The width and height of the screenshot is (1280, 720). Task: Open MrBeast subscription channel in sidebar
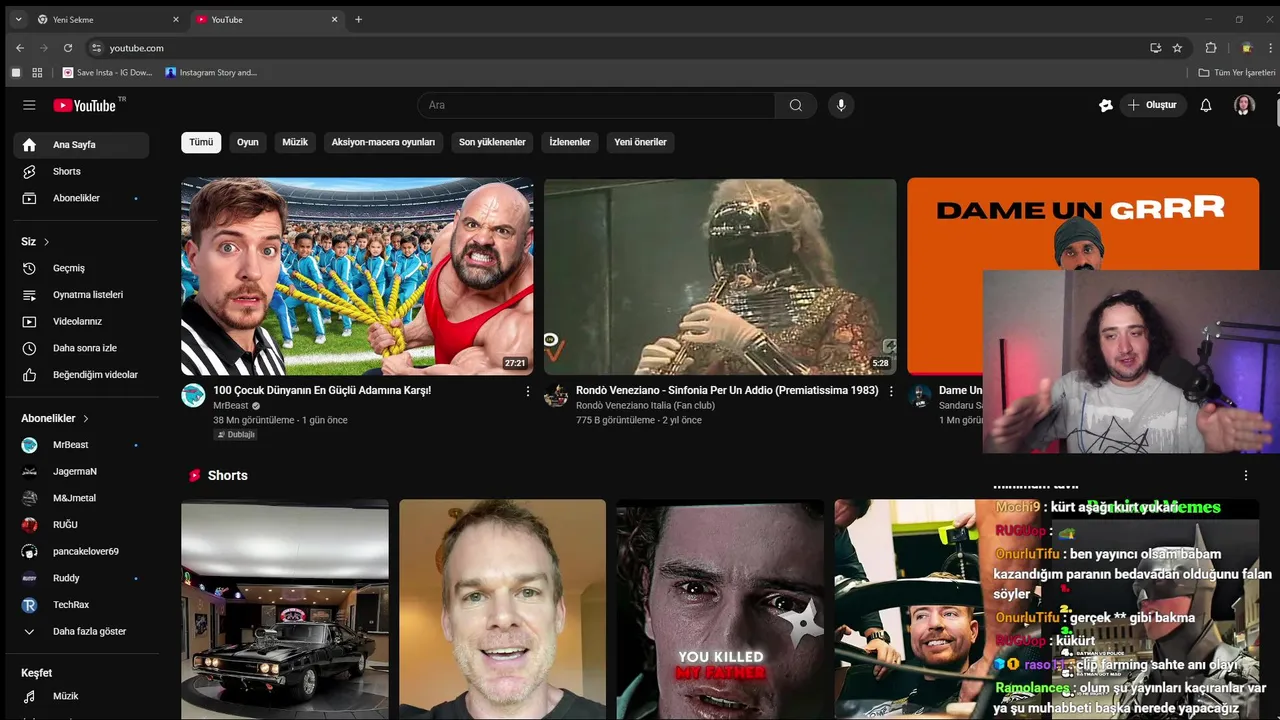(81, 445)
